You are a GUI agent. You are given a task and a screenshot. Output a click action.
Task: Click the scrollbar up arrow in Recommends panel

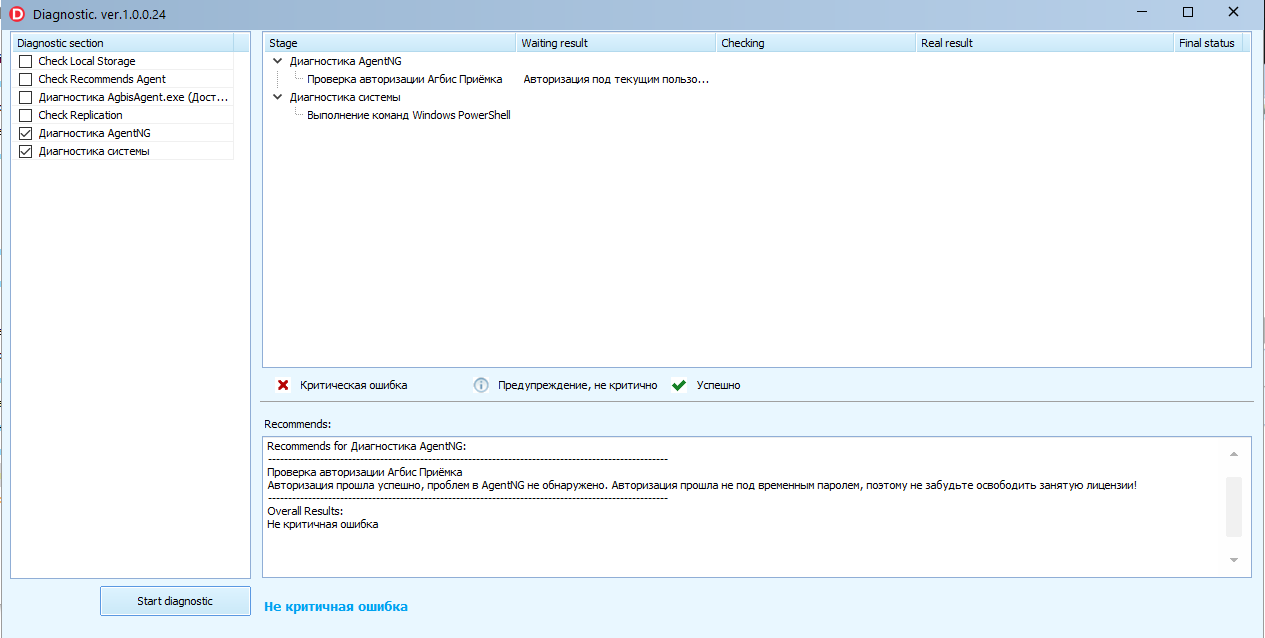tap(1233, 452)
